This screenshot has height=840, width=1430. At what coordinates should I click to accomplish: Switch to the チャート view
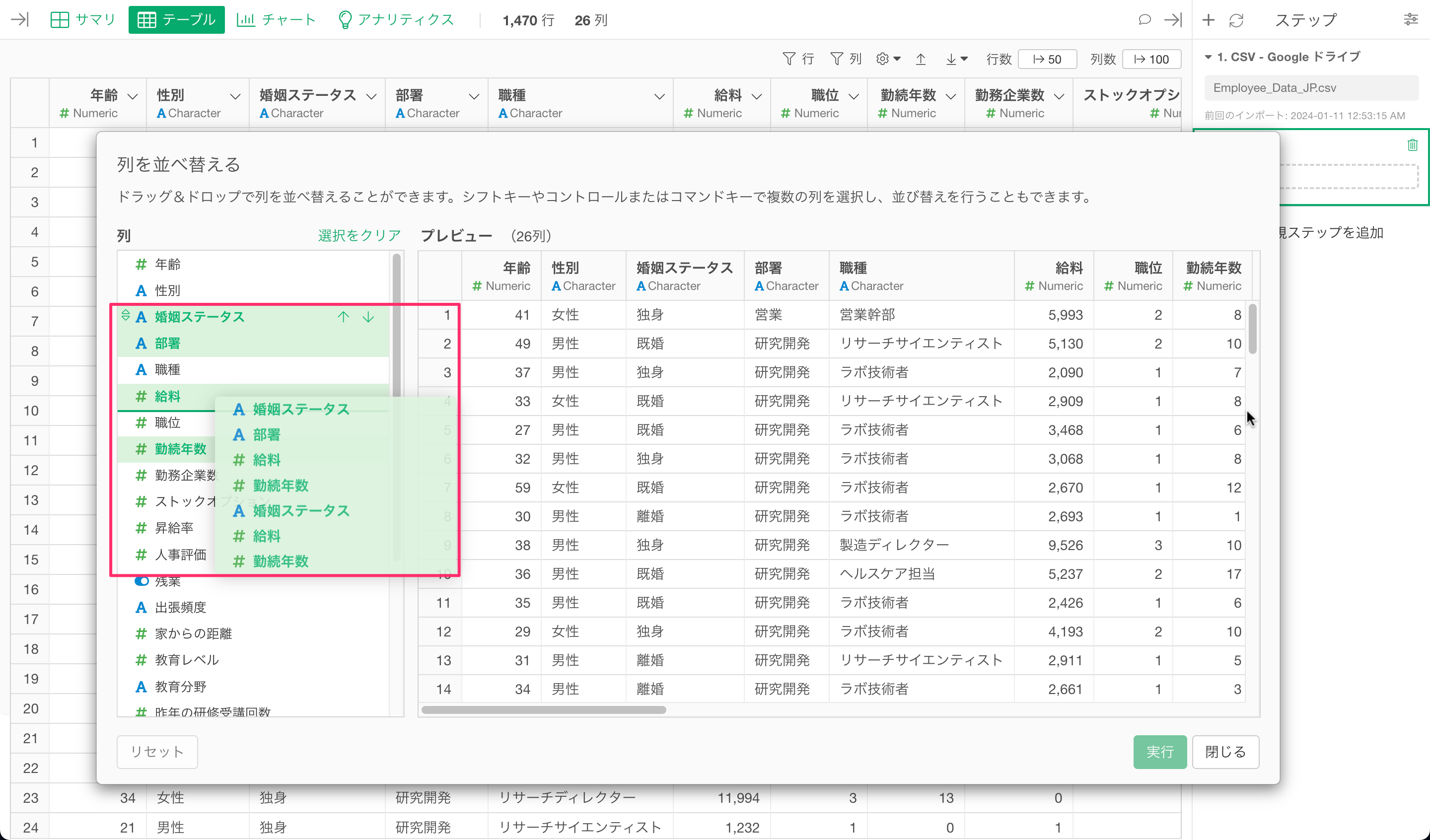(x=277, y=20)
